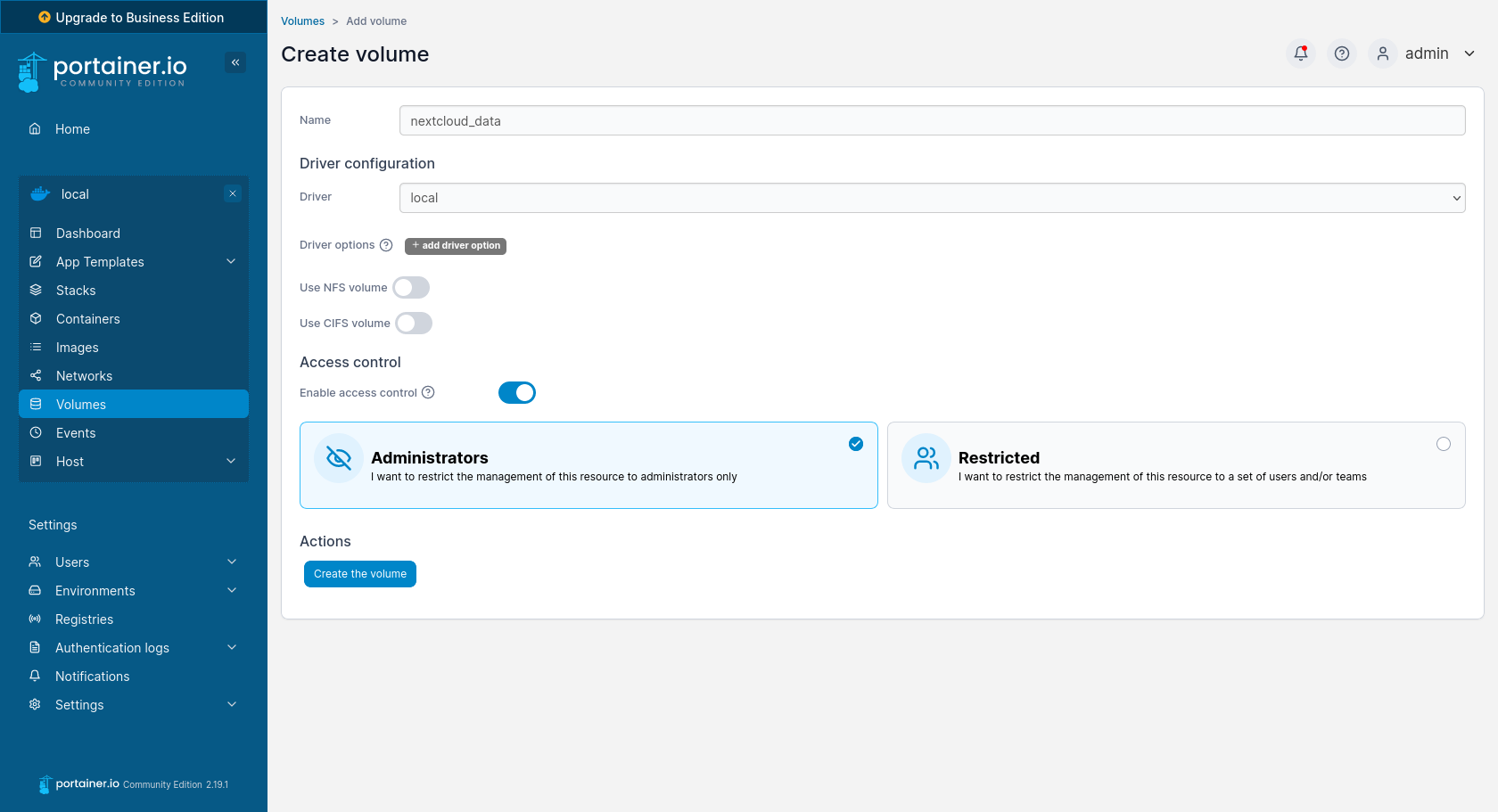Disable the Enable access control switch

517,392
